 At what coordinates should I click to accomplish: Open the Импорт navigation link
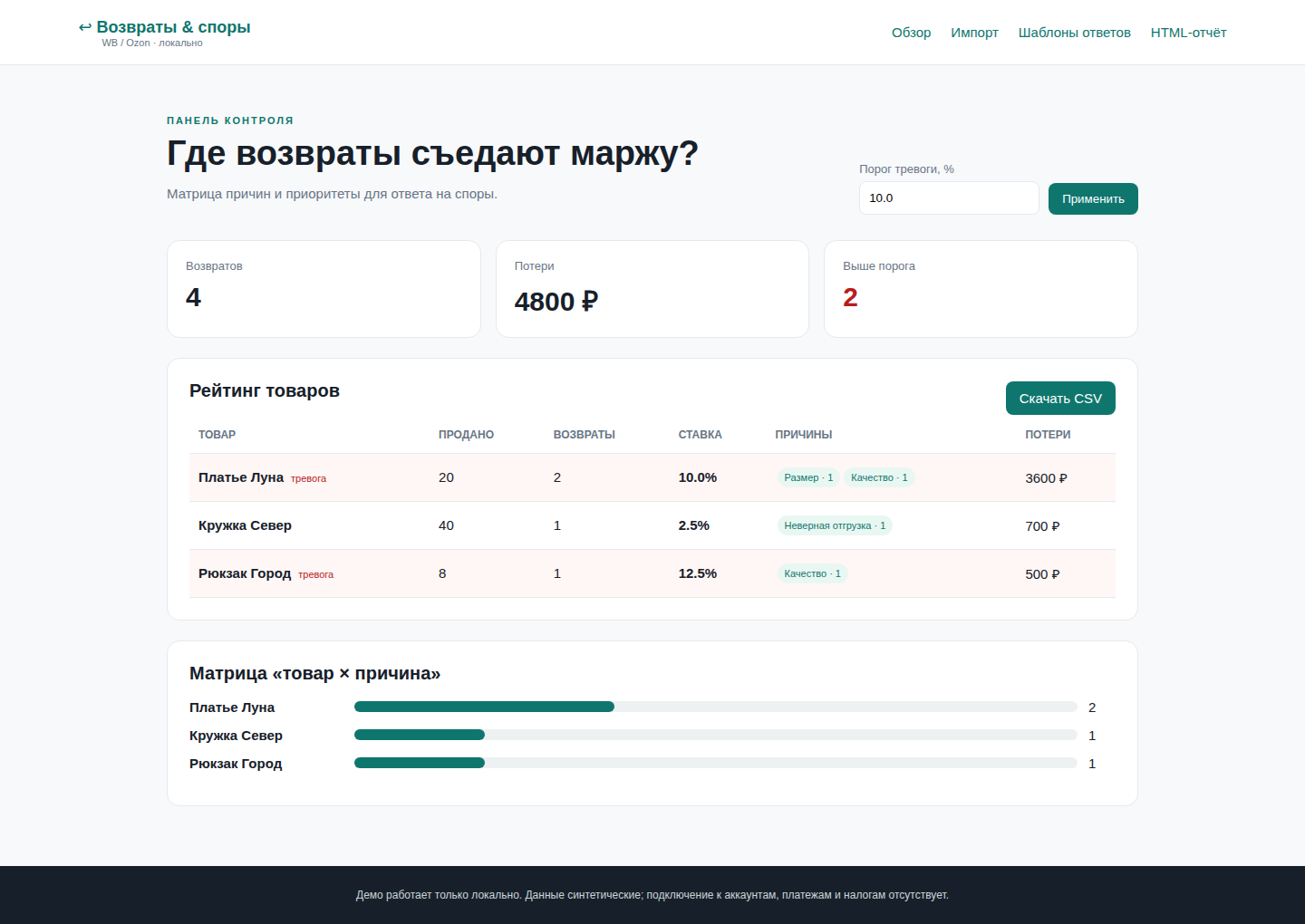point(974,33)
